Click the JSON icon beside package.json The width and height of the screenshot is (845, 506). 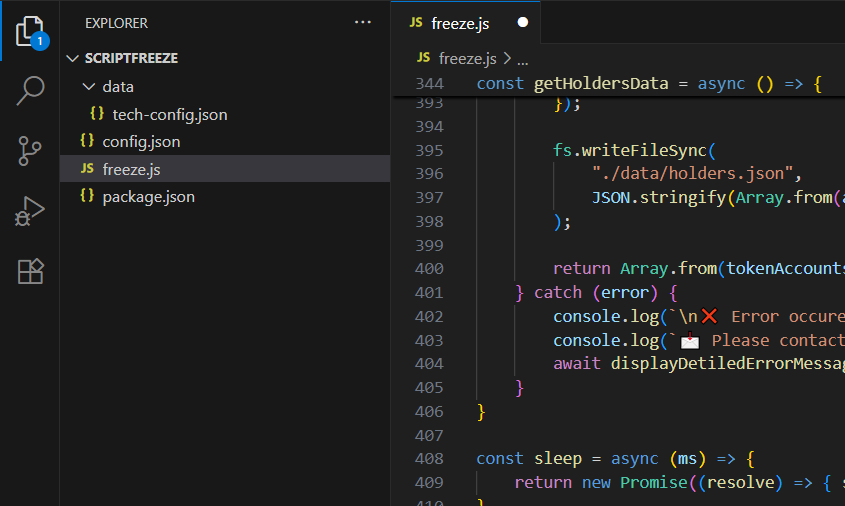click(x=87, y=196)
